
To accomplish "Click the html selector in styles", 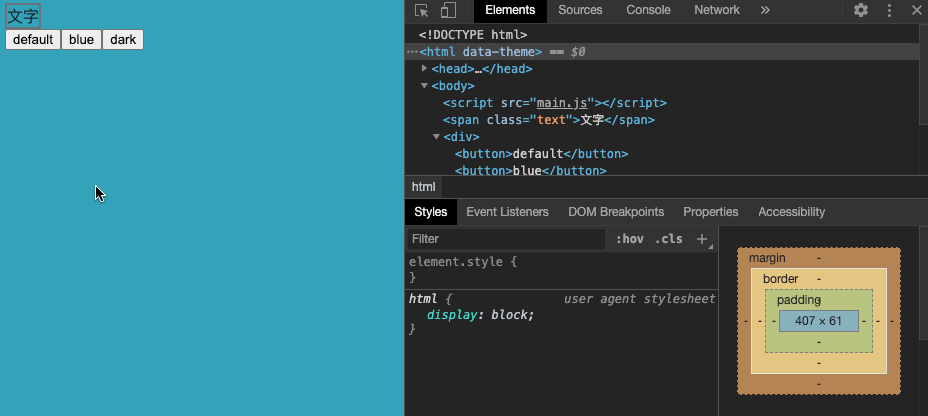I will pos(423,299).
